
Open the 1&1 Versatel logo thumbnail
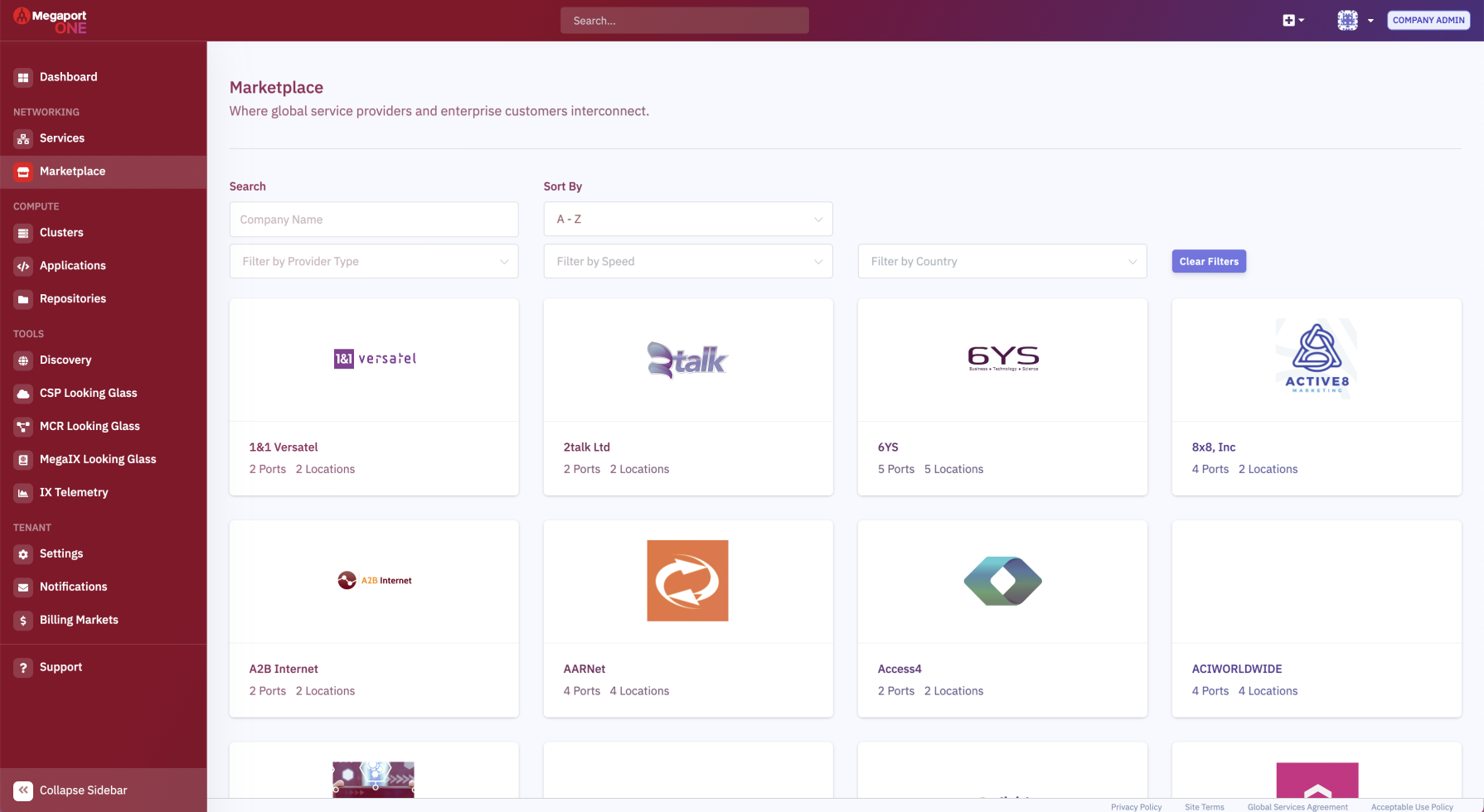[375, 359]
